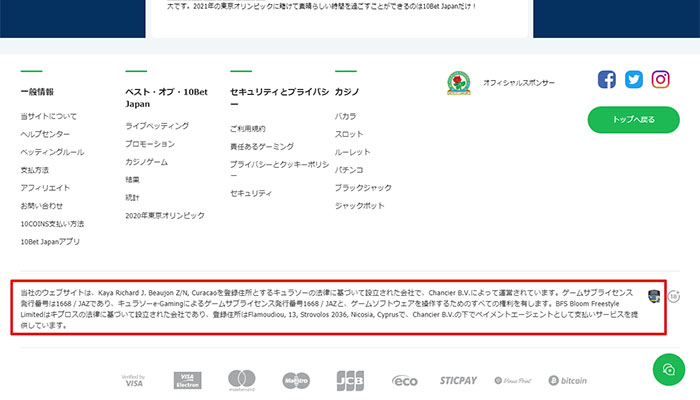Open ご利用規約 link
The image size is (700, 400).
(x=248, y=129)
